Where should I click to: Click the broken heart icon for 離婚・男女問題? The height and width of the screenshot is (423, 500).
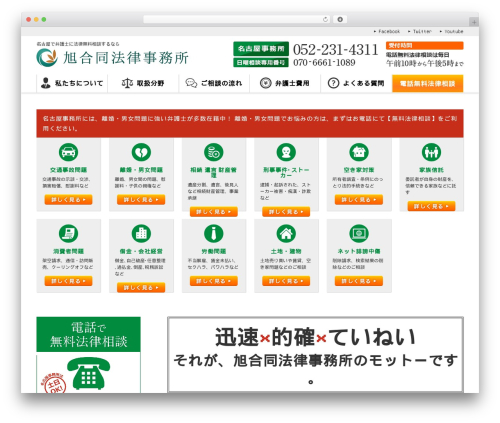click(141, 152)
